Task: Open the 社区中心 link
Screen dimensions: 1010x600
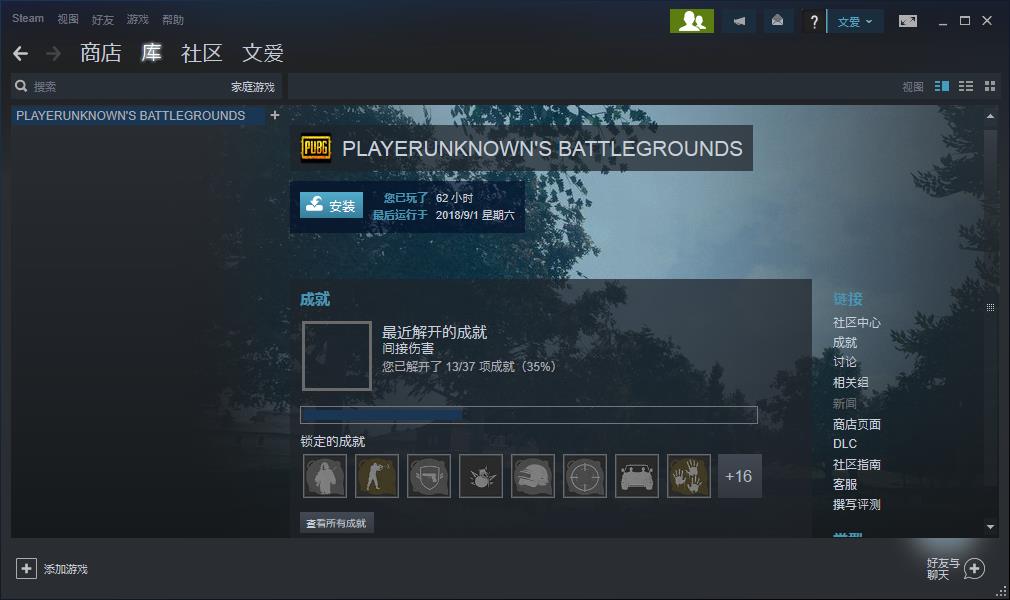Action: tap(856, 322)
